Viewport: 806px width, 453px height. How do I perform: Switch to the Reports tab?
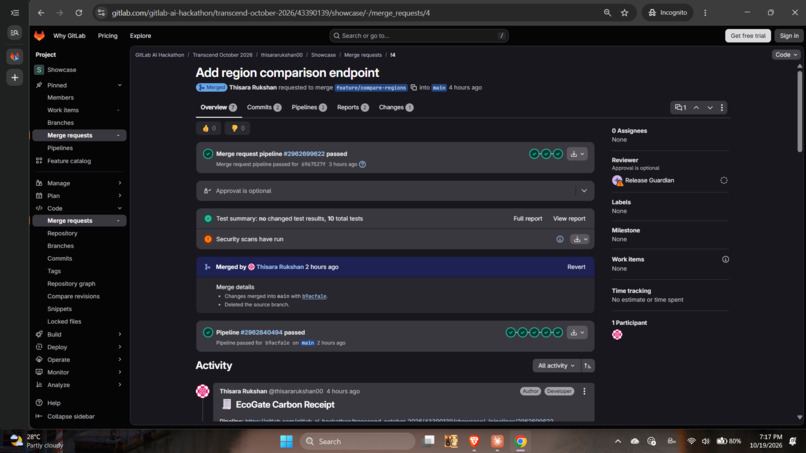(x=353, y=107)
